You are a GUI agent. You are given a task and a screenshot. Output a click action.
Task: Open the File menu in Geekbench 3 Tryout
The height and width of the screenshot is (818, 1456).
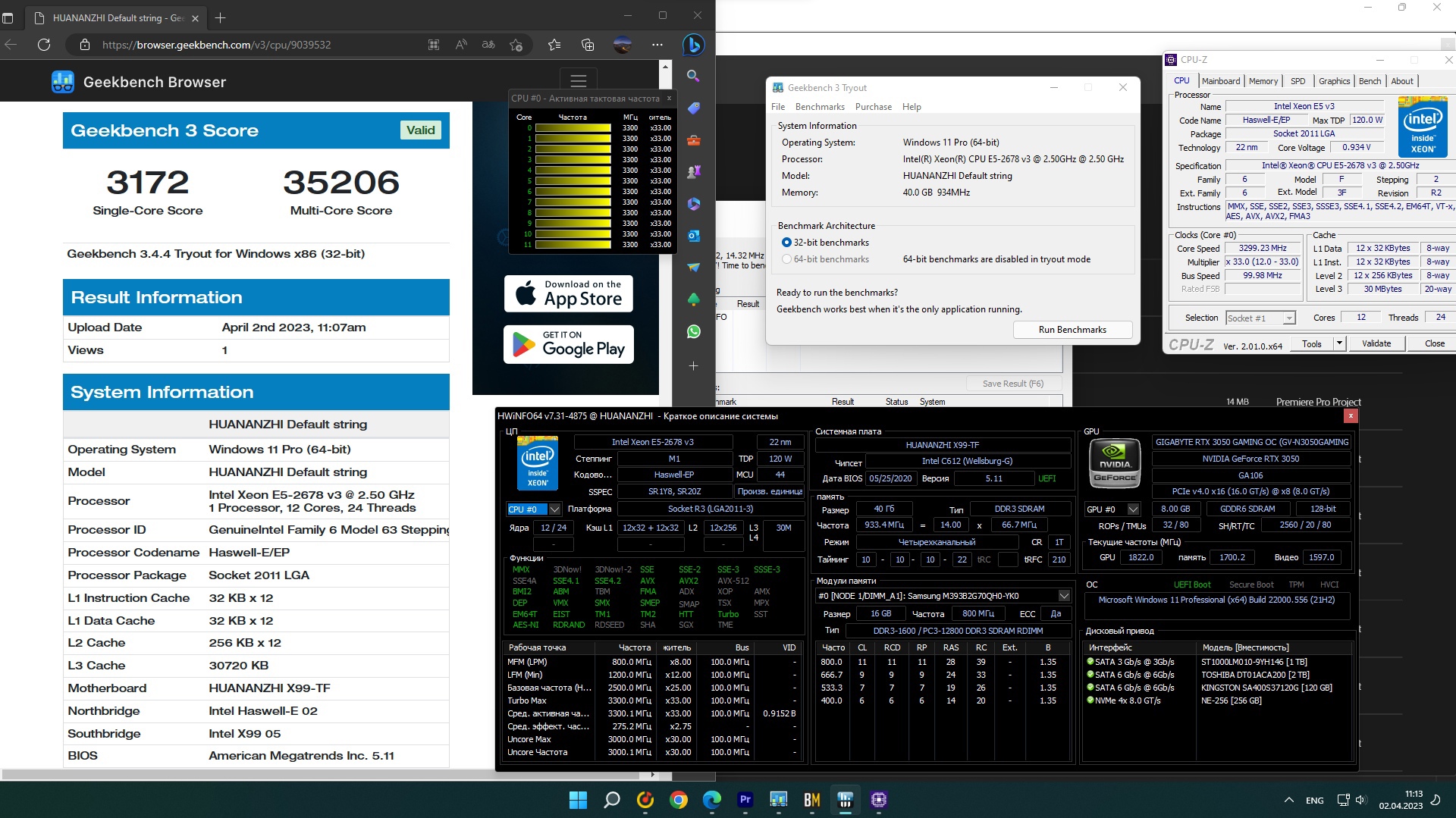(x=778, y=107)
